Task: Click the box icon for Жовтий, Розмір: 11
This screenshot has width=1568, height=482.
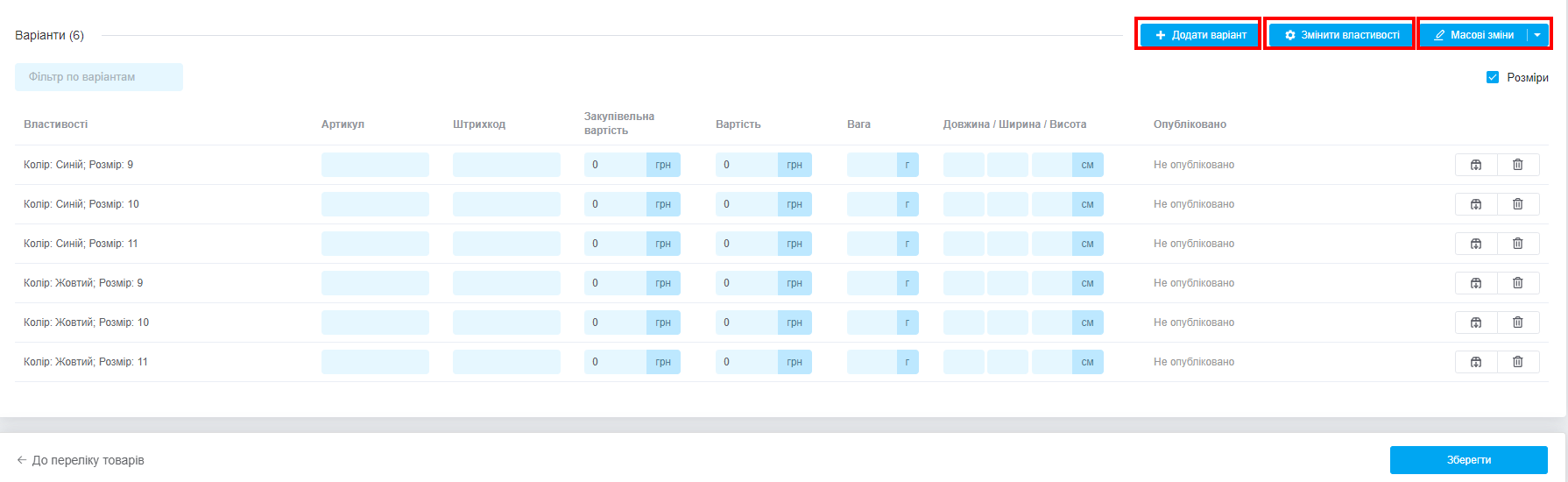Action: [1476, 362]
